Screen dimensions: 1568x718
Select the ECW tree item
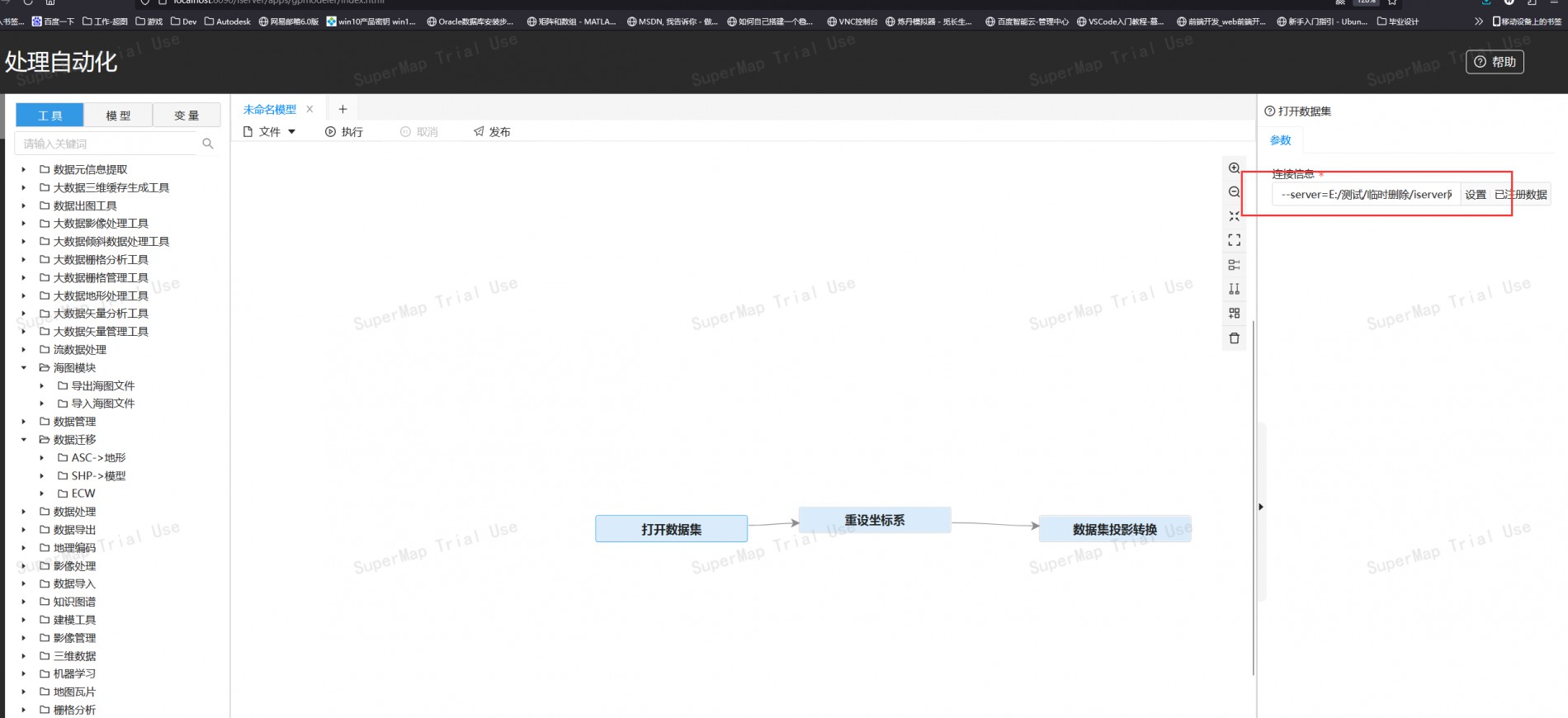tap(83, 494)
